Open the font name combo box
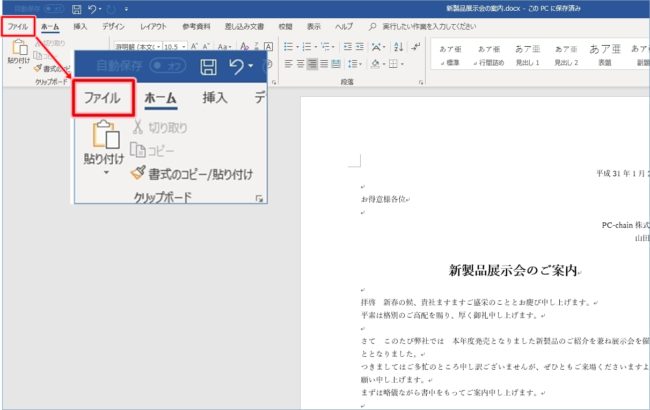650x410 pixels. 138,47
